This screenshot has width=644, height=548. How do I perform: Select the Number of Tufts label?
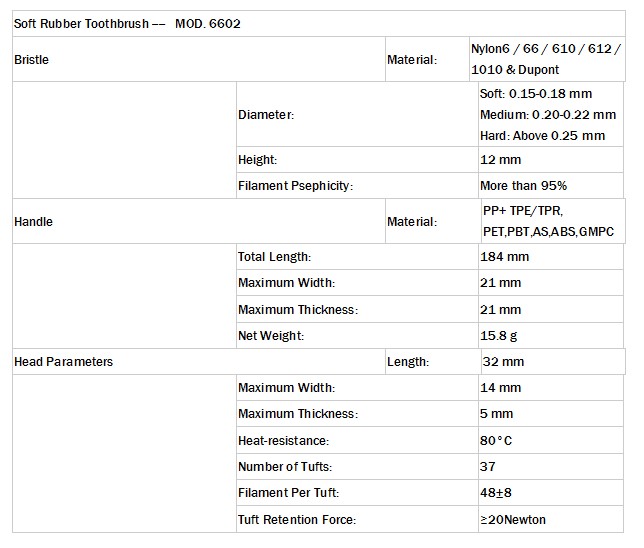285,466
